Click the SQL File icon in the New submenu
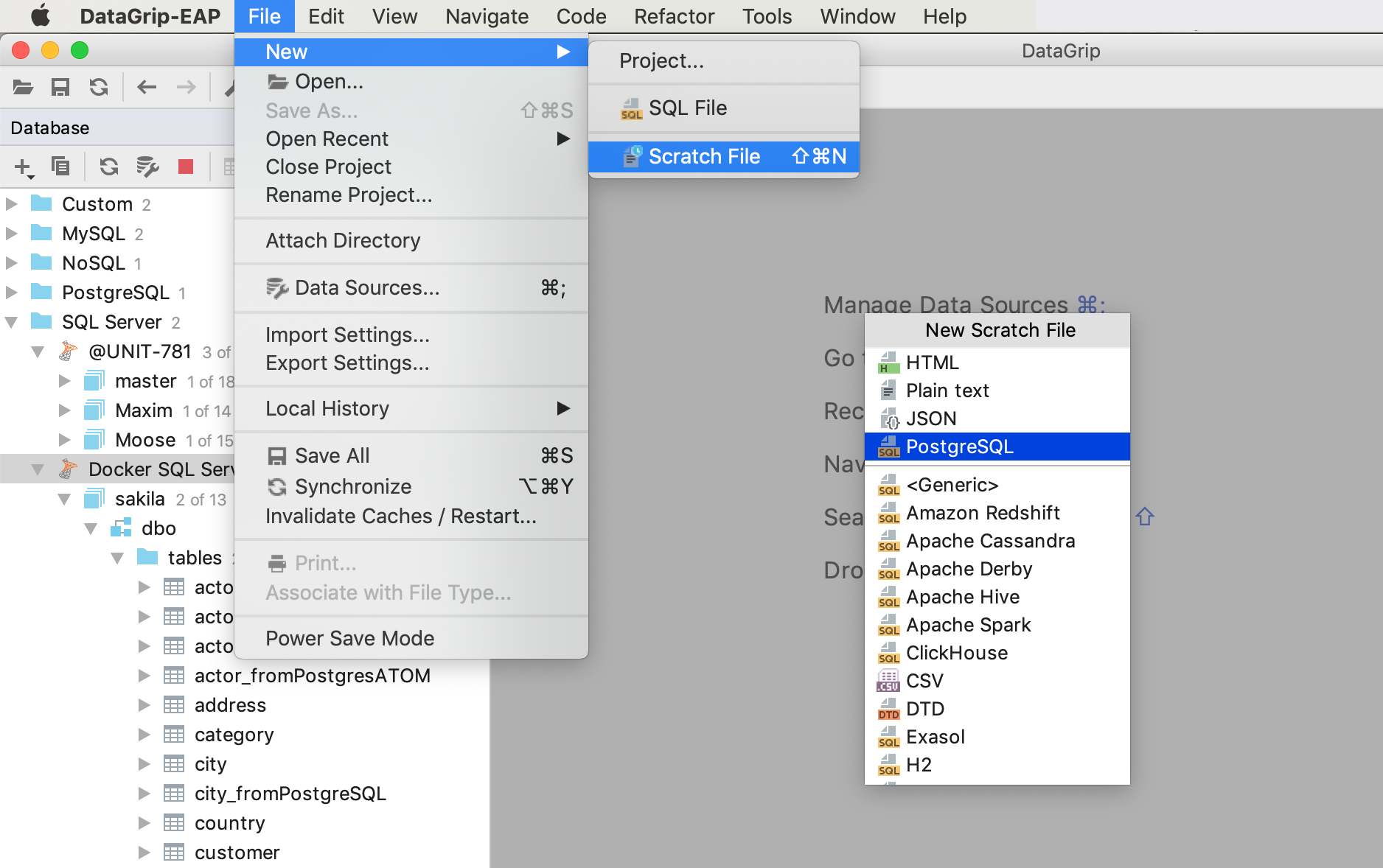Viewport: 1383px width, 868px height. 631,108
